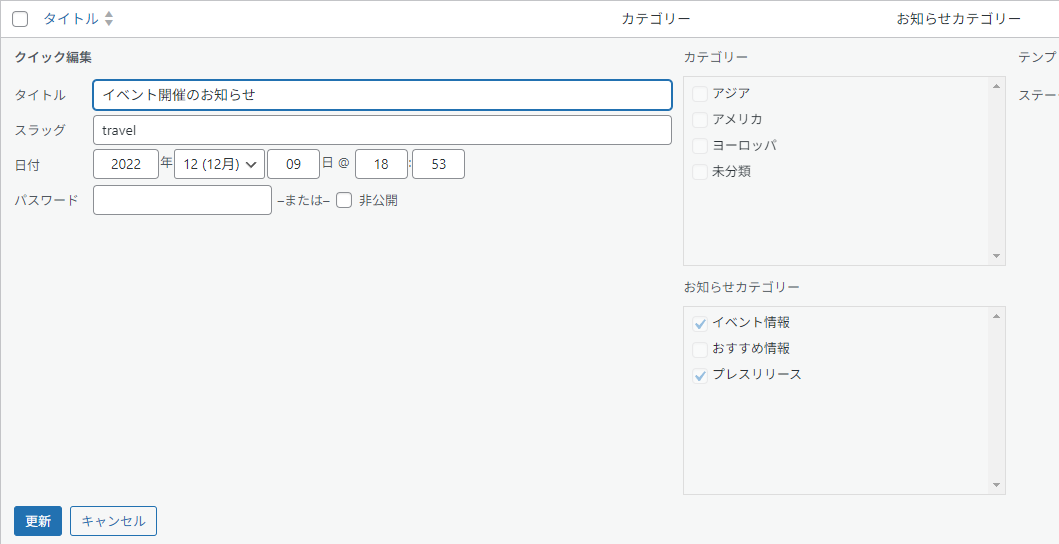Click the year field showing 2022

pos(126,164)
